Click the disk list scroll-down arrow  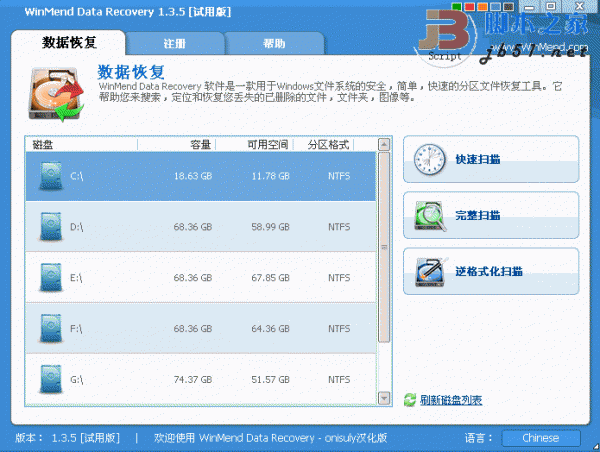click(x=384, y=398)
